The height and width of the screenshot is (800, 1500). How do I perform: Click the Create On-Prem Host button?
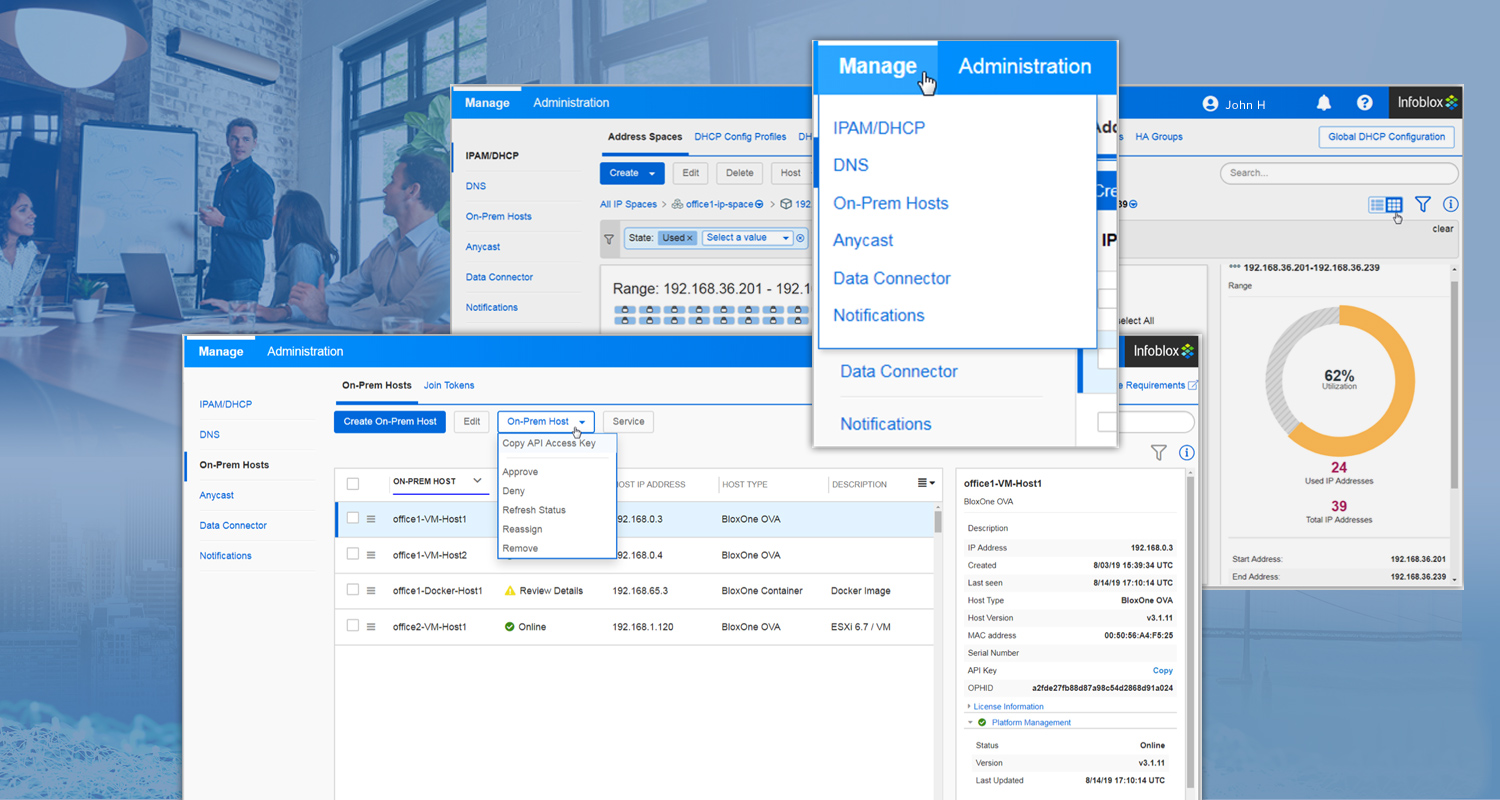(390, 422)
